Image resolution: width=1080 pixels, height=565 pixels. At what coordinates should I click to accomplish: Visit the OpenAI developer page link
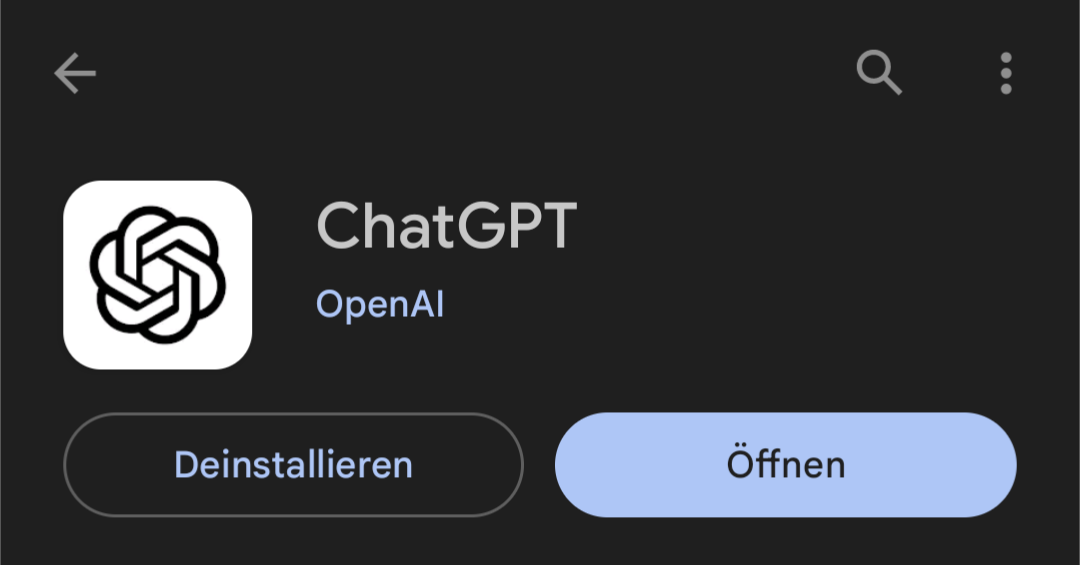pos(380,304)
